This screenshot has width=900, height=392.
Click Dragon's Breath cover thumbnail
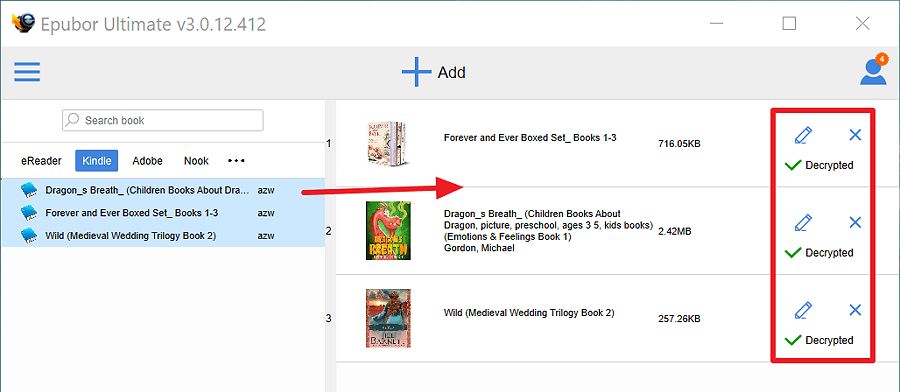tap(389, 230)
